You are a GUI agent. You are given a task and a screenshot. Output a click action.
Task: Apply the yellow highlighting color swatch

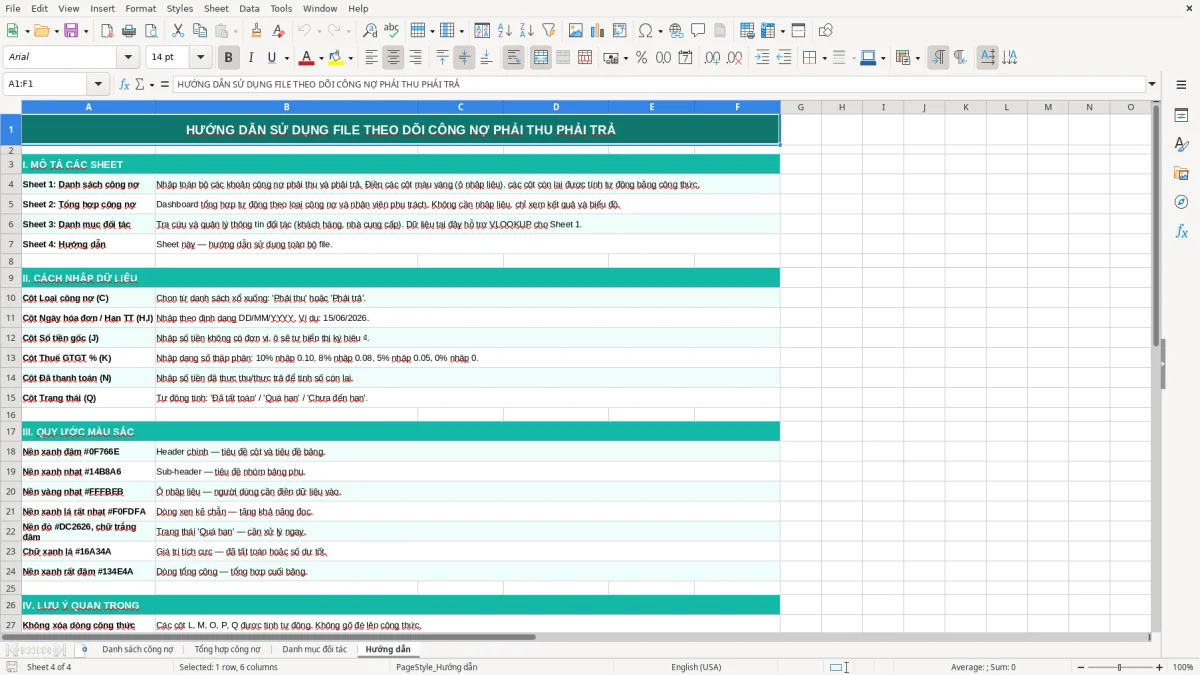(336, 58)
